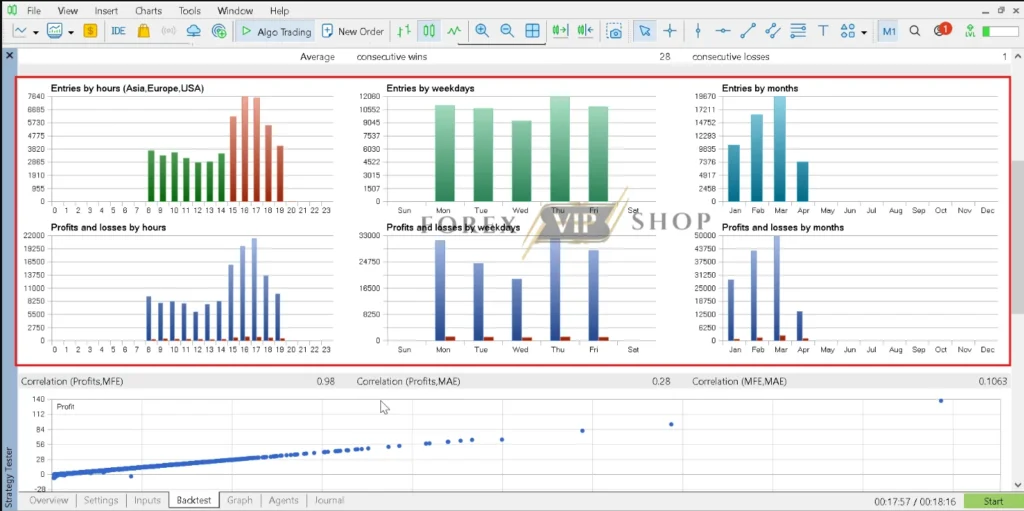Expand the chart templates dropdown arrow
Screen dimensions: 1024x511
[71, 31]
